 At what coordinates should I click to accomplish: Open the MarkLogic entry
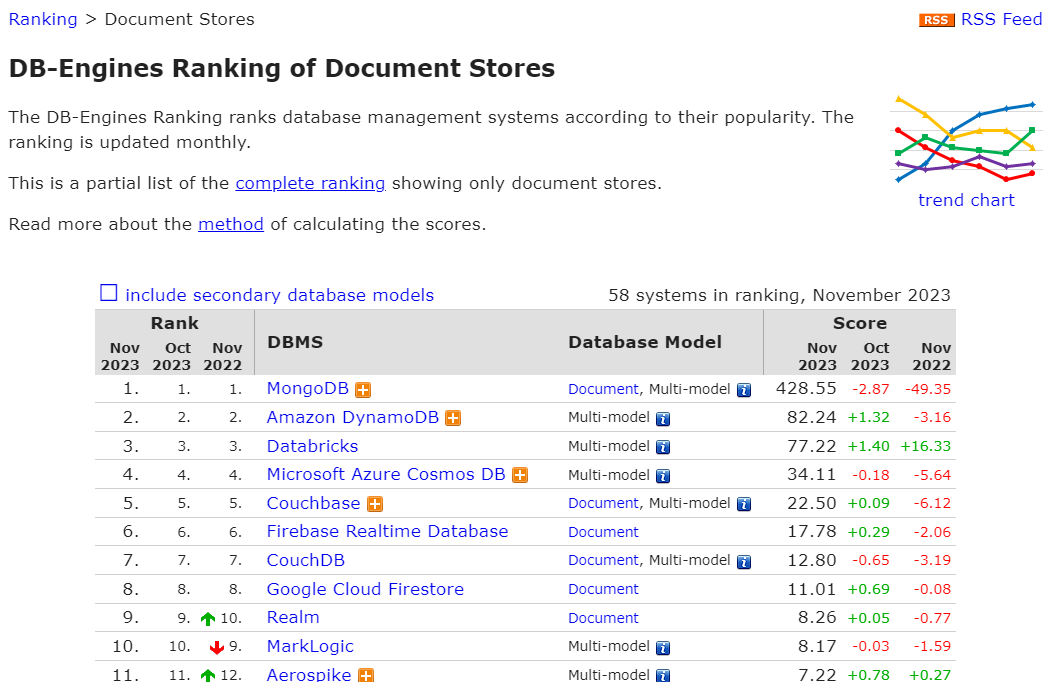(310, 646)
